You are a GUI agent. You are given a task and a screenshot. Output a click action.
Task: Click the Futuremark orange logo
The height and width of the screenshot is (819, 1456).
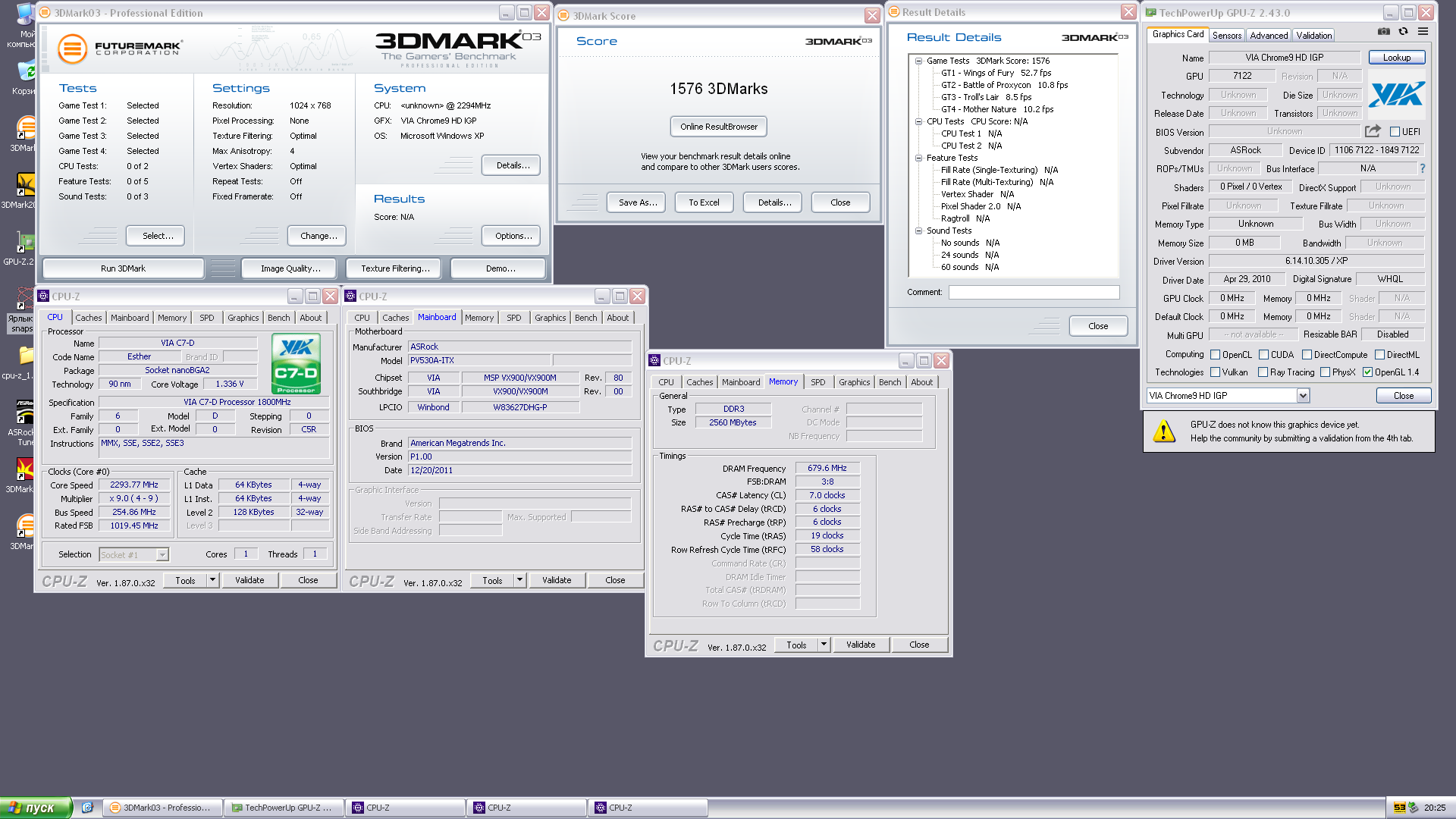(72, 49)
